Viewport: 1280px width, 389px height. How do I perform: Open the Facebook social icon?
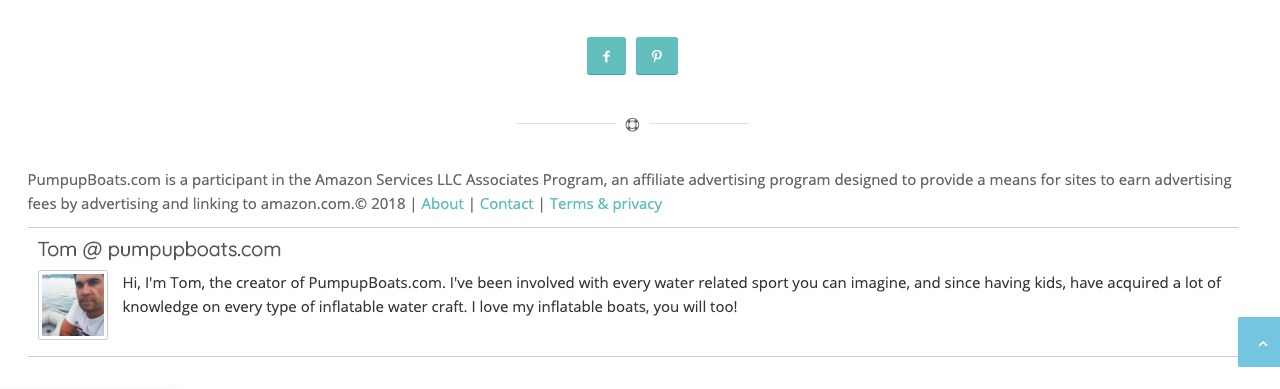point(606,56)
